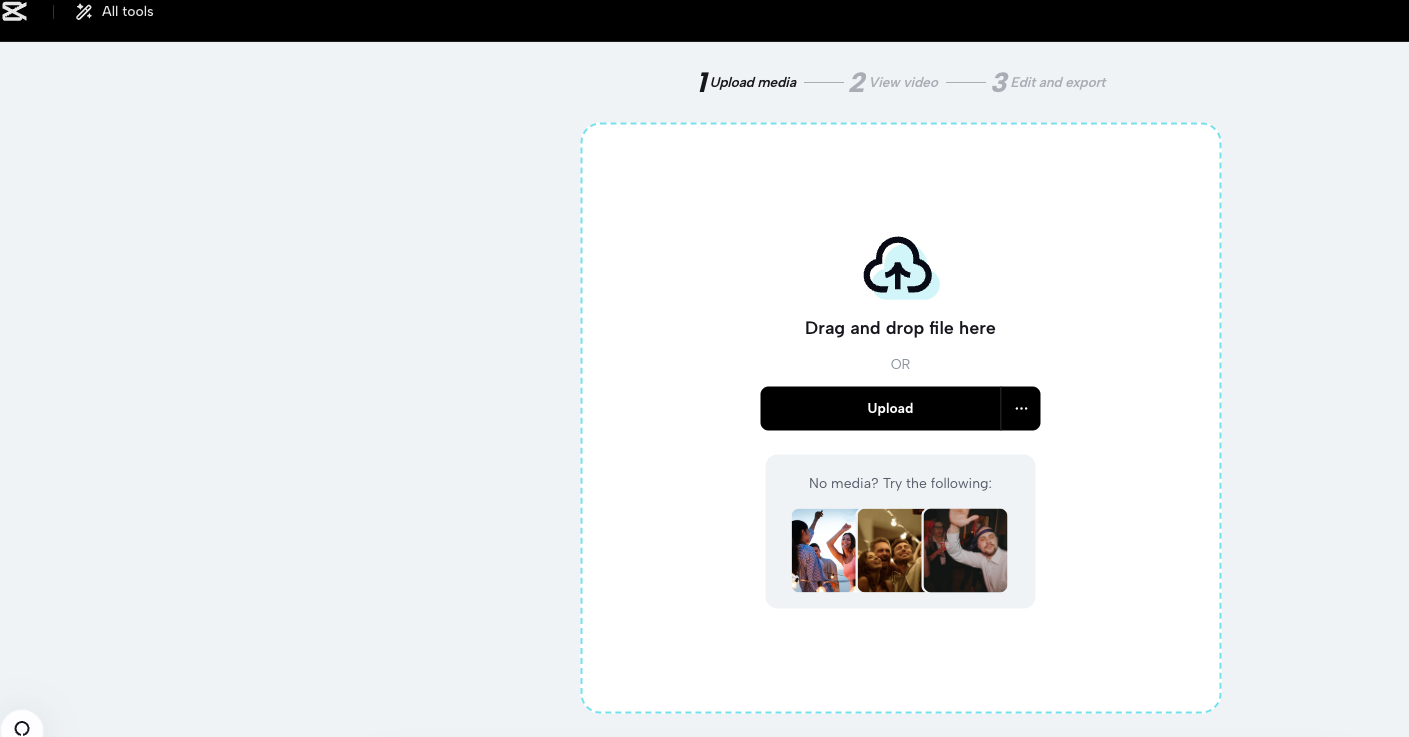Image resolution: width=1409 pixels, height=737 pixels.
Task: Click the cloud upload icon
Action: pyautogui.click(x=898, y=266)
